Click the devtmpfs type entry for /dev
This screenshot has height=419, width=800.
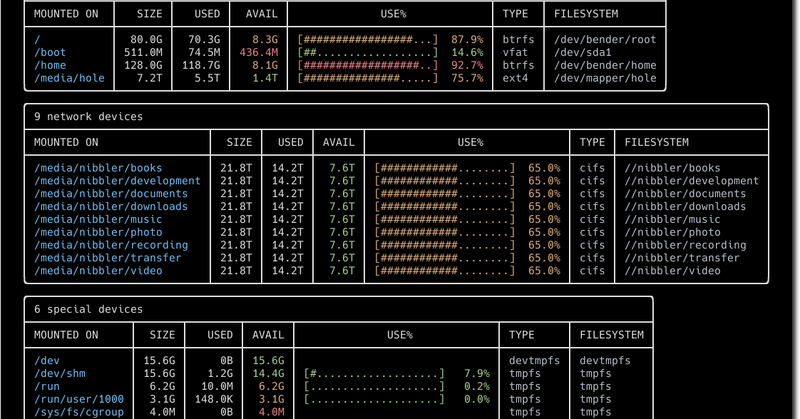click(534, 360)
